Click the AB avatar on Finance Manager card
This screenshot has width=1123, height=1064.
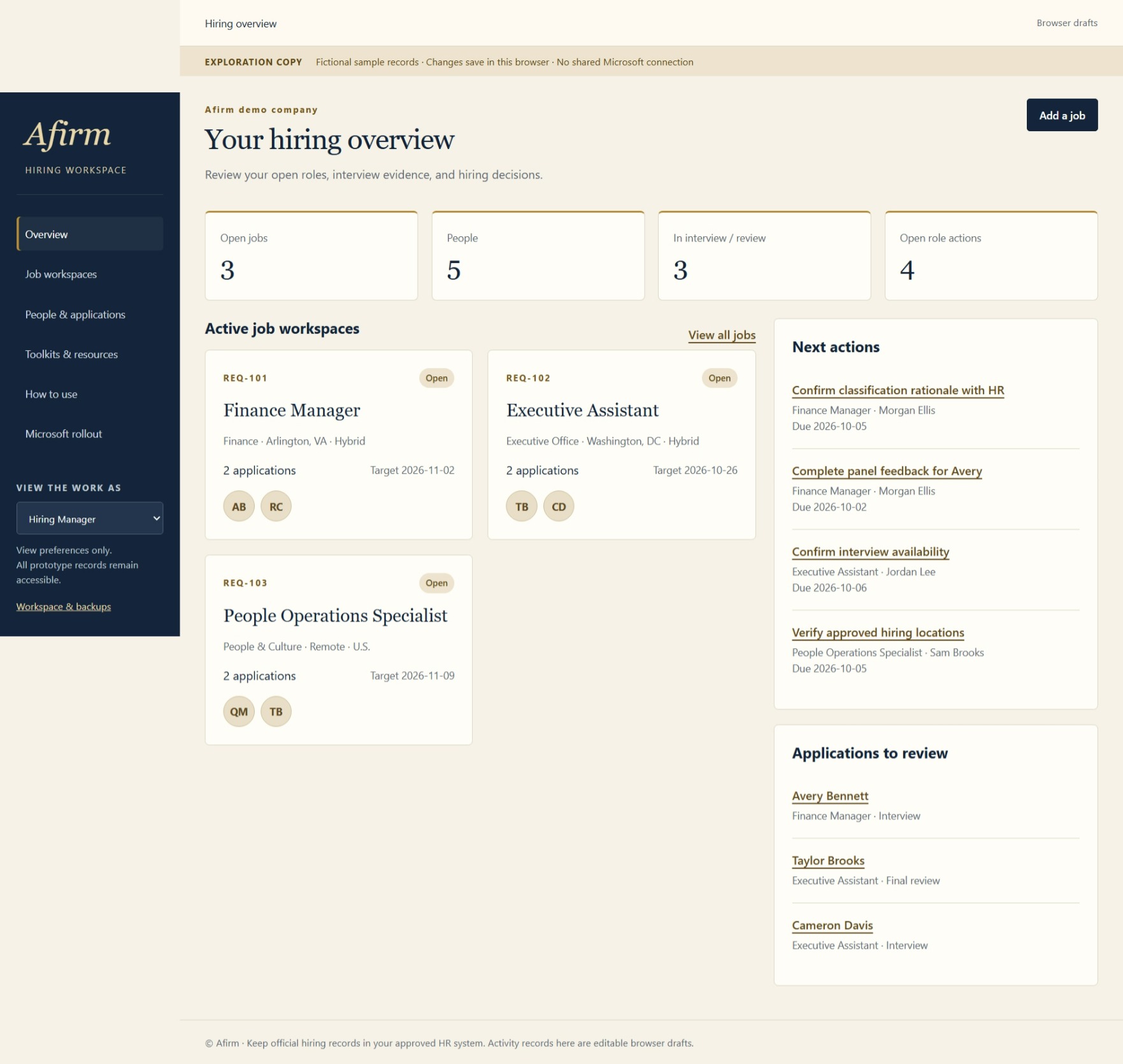[239, 506]
